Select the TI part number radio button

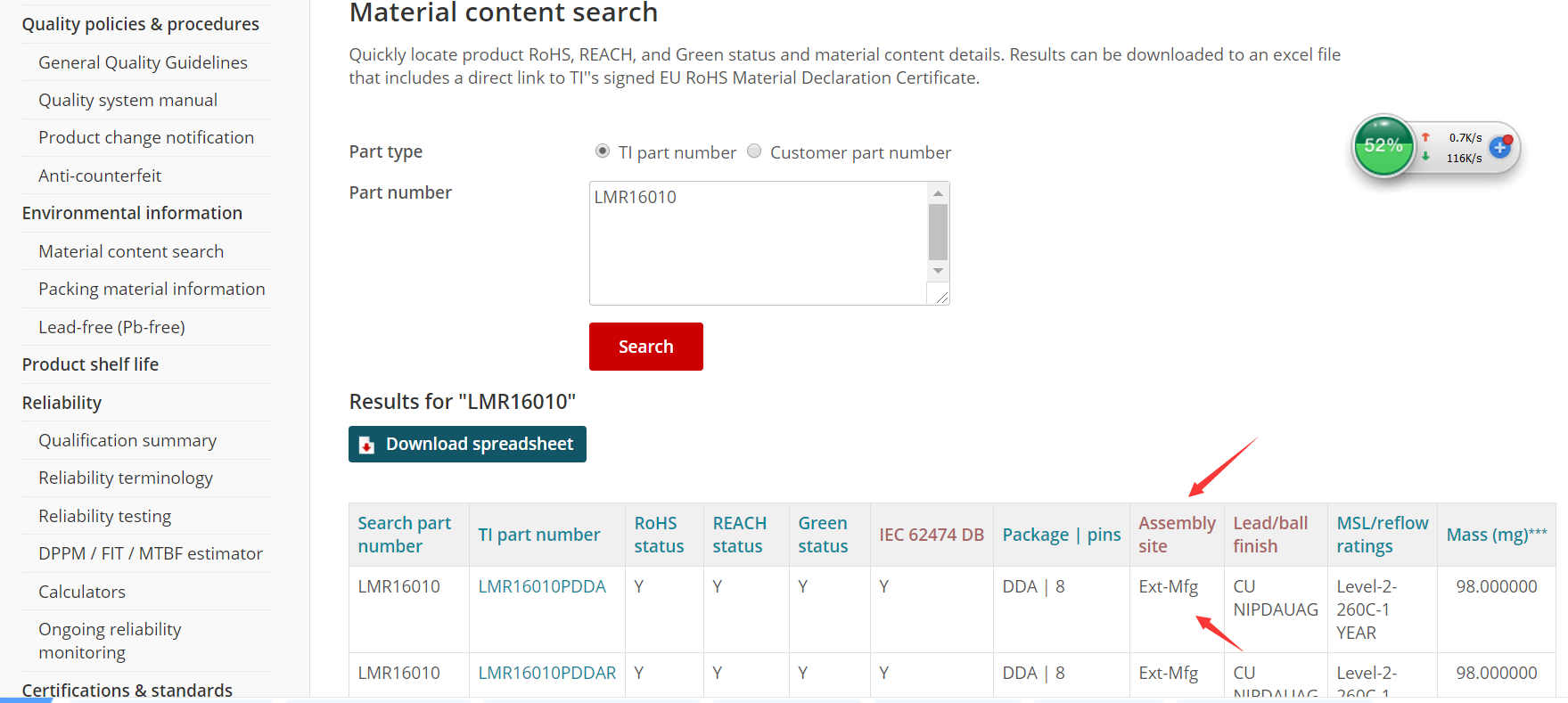tap(603, 151)
